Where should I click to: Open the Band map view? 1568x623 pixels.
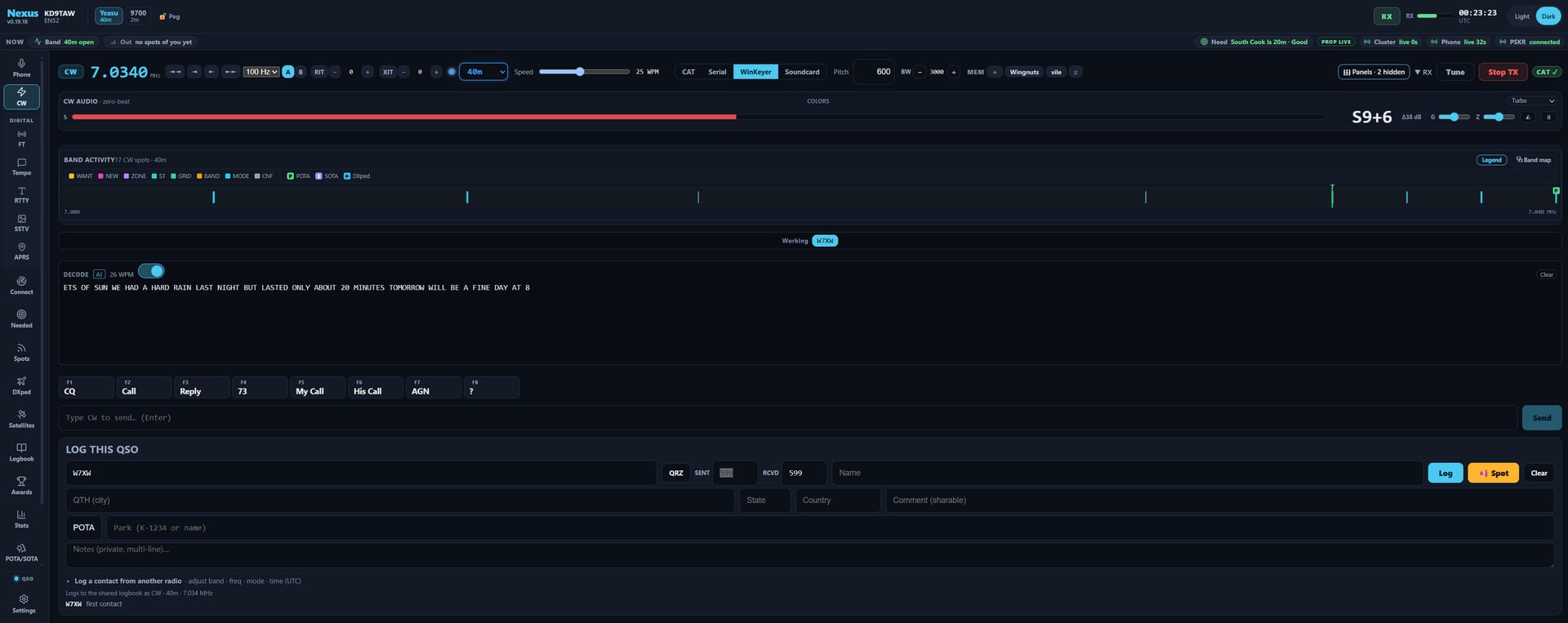point(1533,160)
